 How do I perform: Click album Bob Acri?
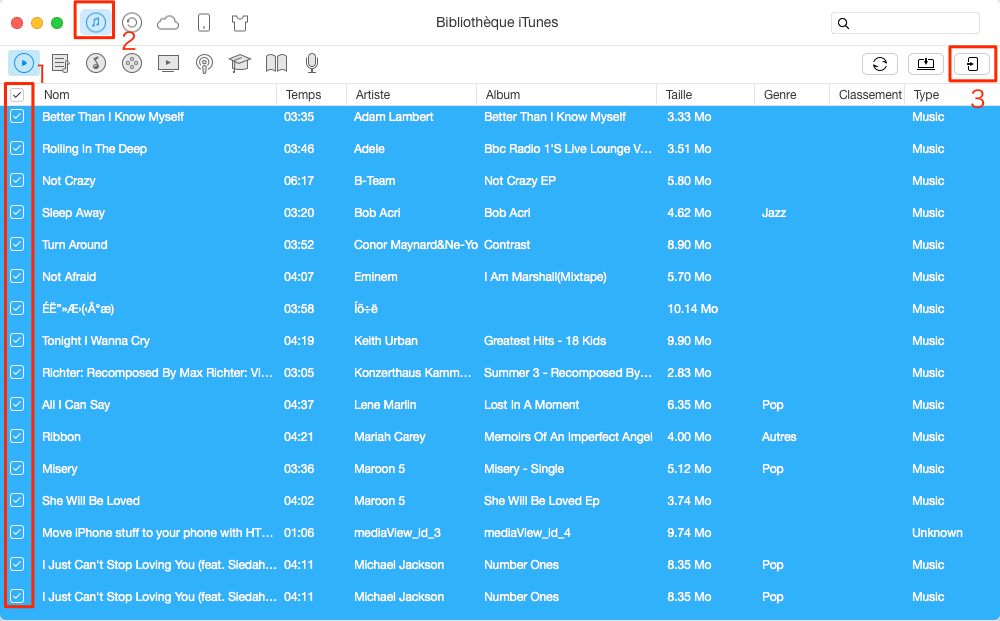tap(507, 212)
